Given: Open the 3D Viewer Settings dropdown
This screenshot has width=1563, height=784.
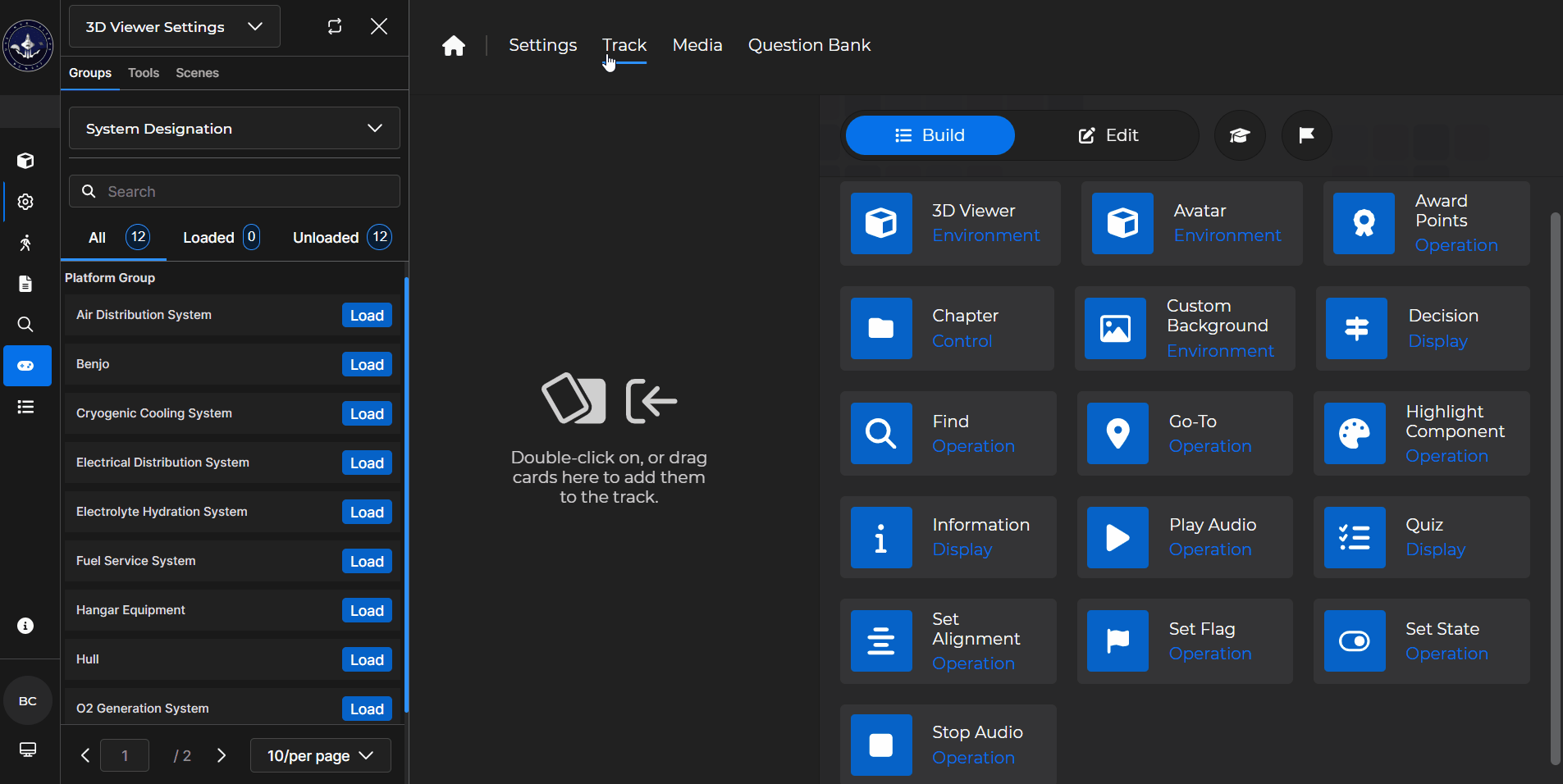Looking at the screenshot, I should click(x=175, y=26).
